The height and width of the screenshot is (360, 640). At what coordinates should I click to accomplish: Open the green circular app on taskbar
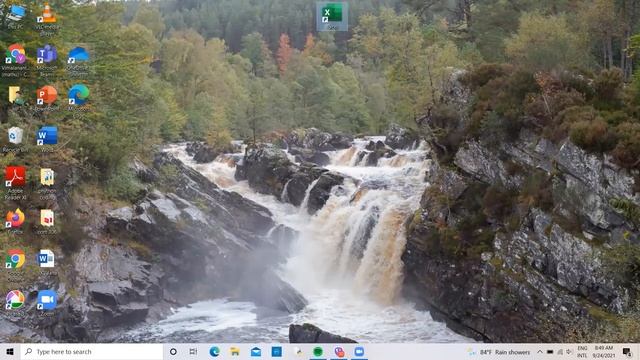tap(318, 351)
